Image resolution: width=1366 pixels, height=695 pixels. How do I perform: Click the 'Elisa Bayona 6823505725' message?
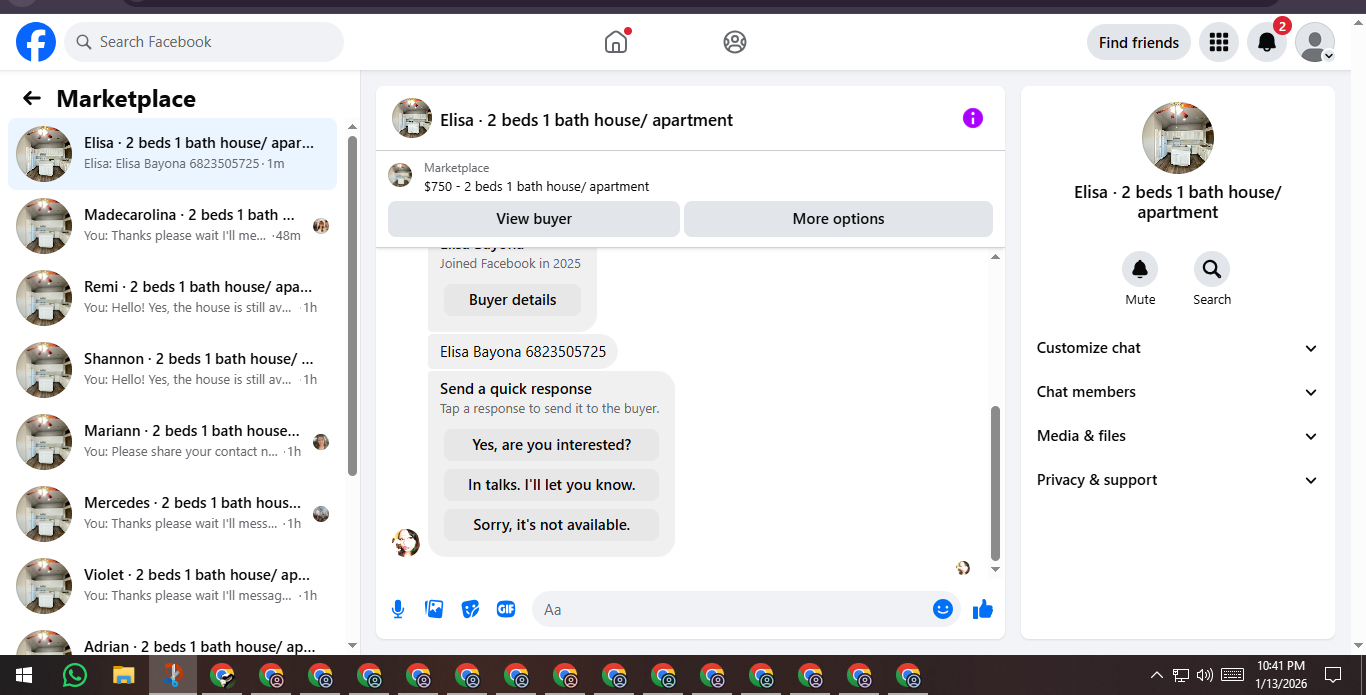point(523,352)
